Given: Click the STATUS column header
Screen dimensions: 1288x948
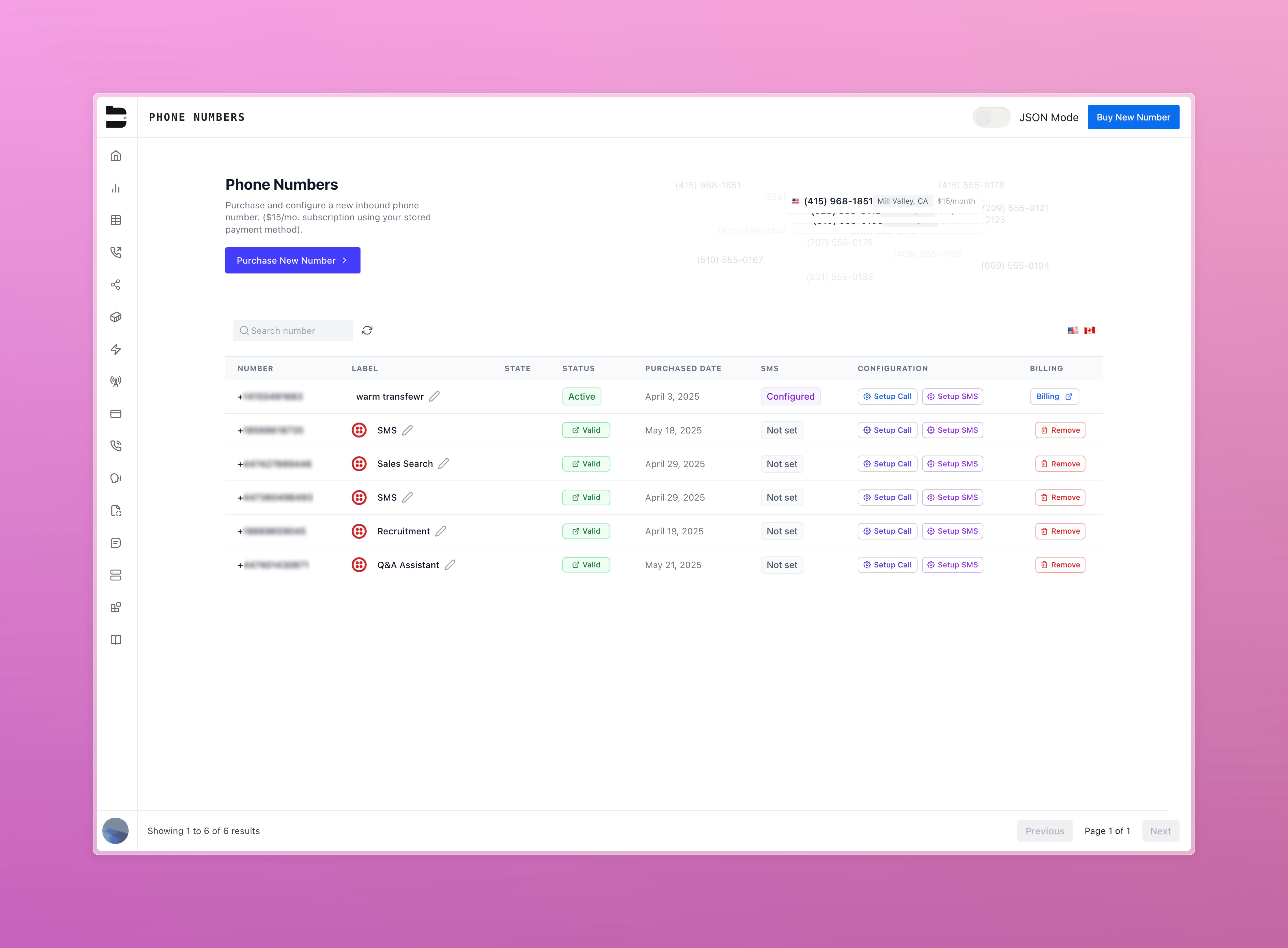Looking at the screenshot, I should click(578, 368).
